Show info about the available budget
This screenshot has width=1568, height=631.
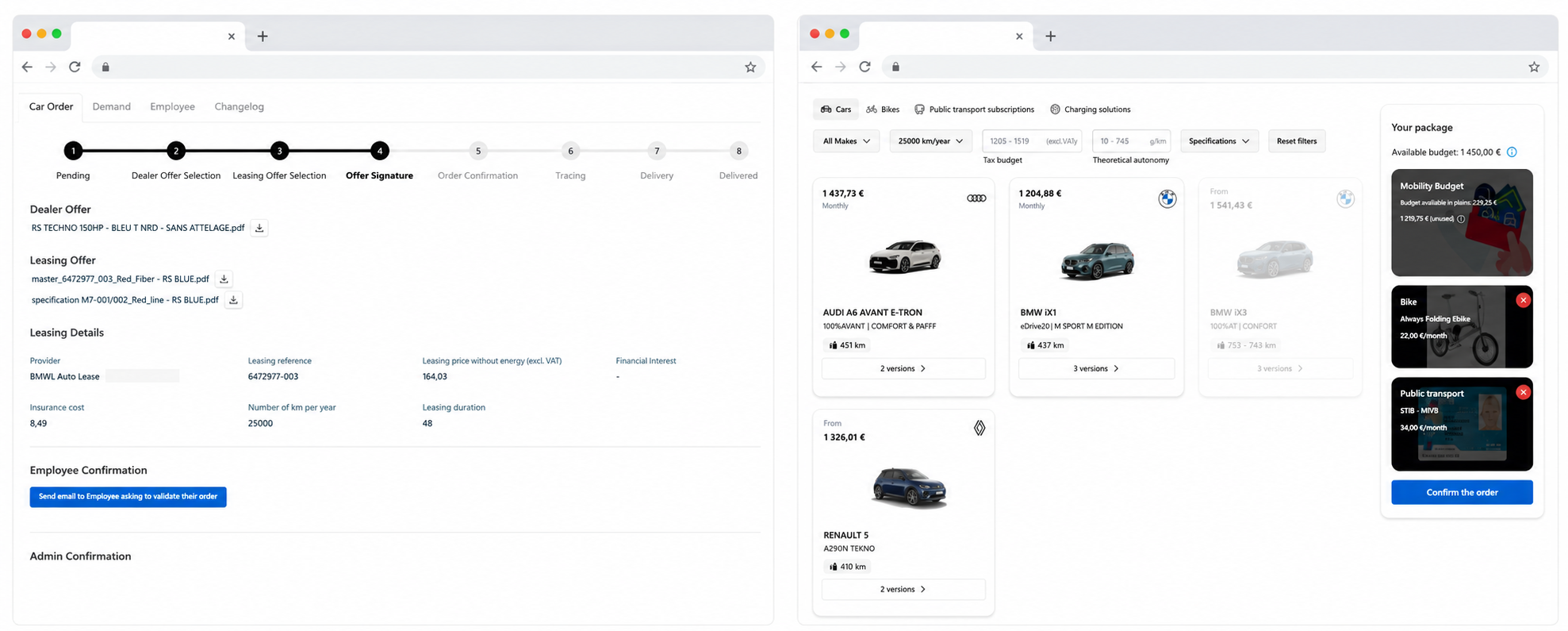[1512, 152]
